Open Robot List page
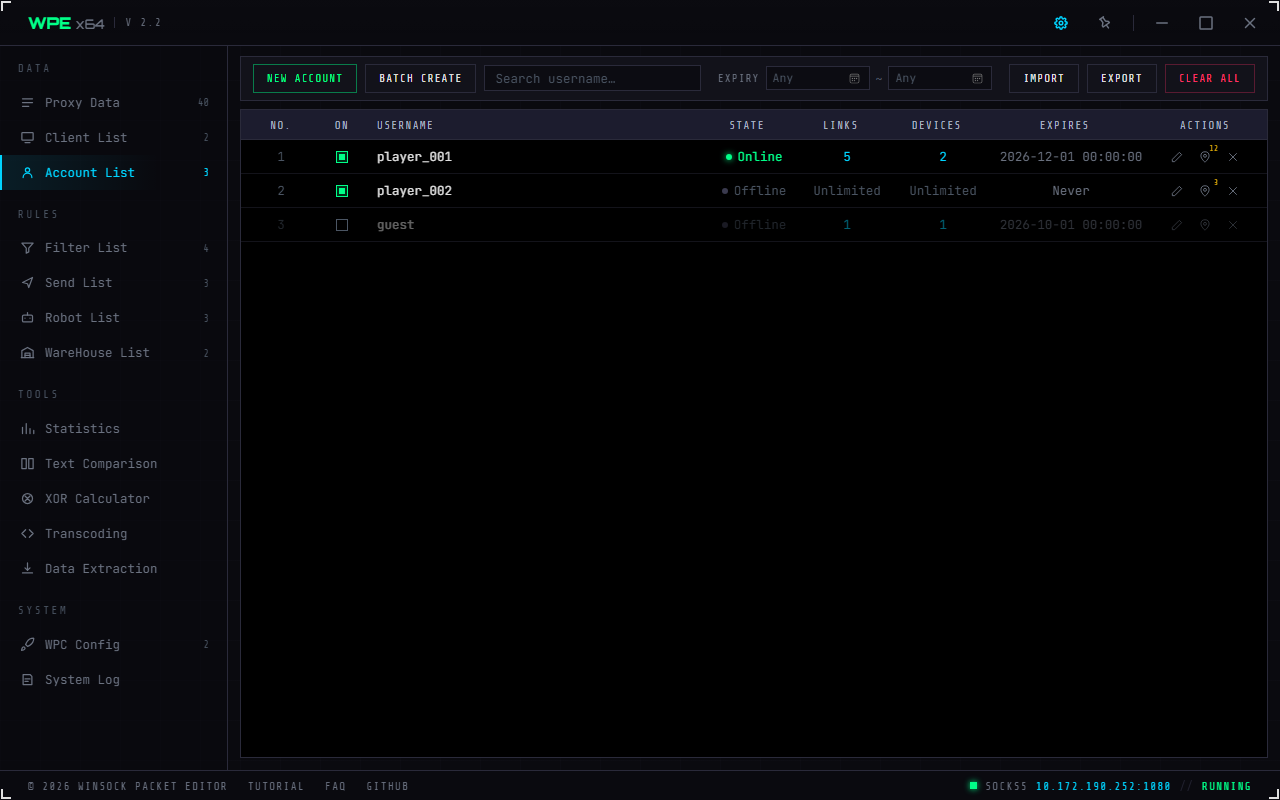 [x=114, y=318]
